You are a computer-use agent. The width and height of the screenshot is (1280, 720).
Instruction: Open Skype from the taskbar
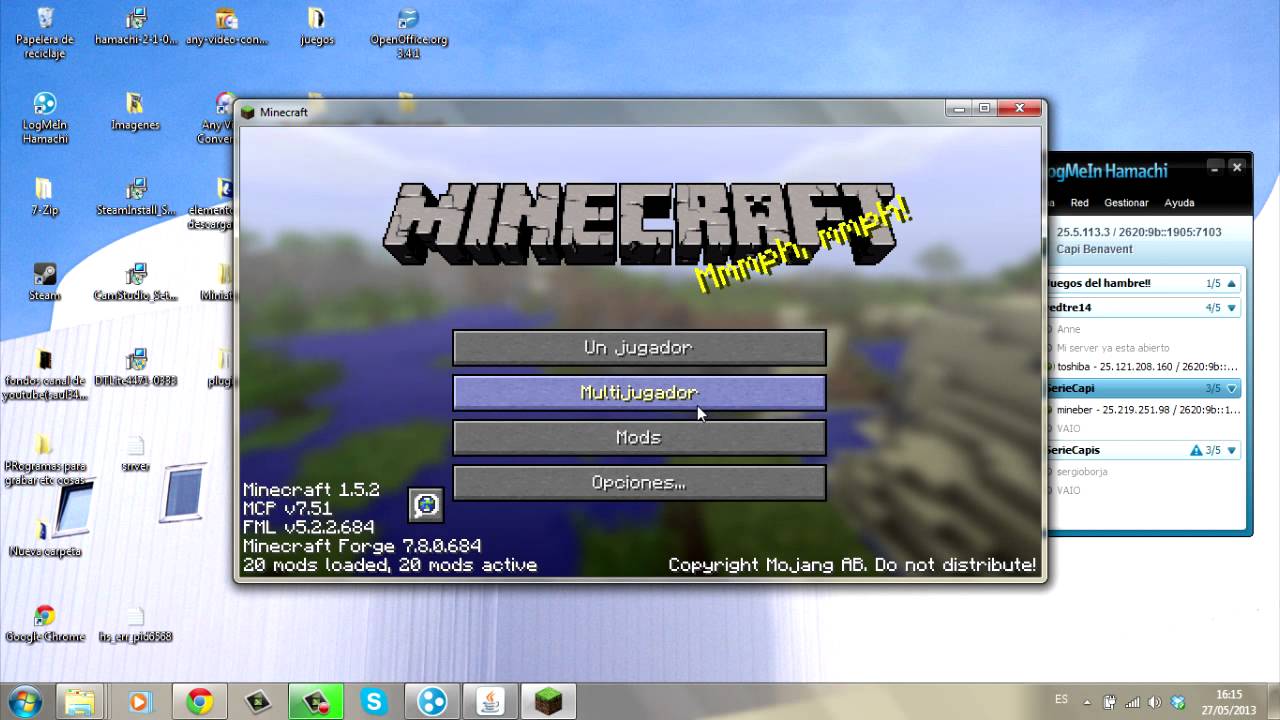(x=374, y=702)
